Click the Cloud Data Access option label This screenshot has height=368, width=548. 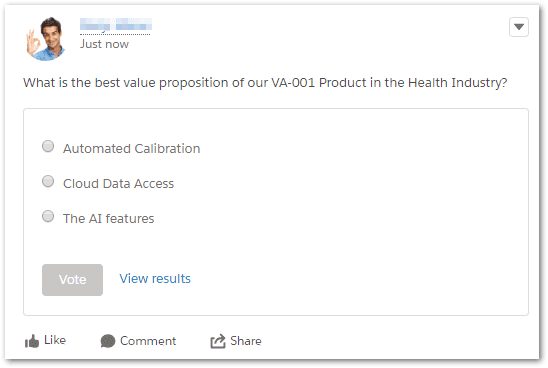point(118,183)
